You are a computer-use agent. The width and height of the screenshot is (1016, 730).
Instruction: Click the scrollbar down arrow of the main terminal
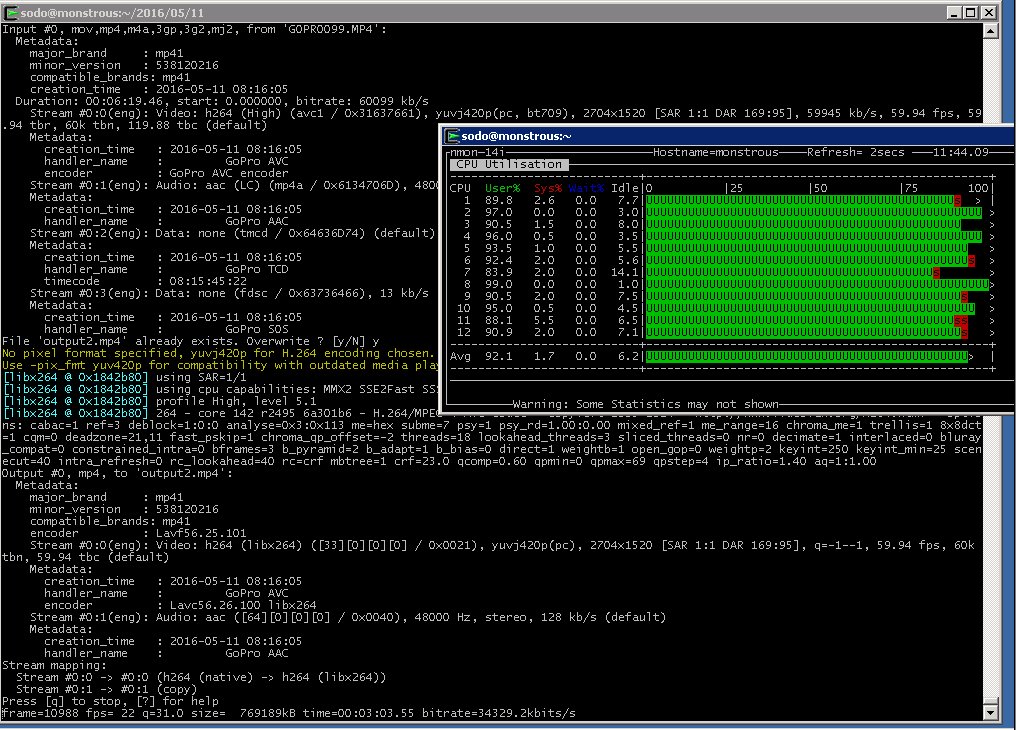tap(990, 713)
